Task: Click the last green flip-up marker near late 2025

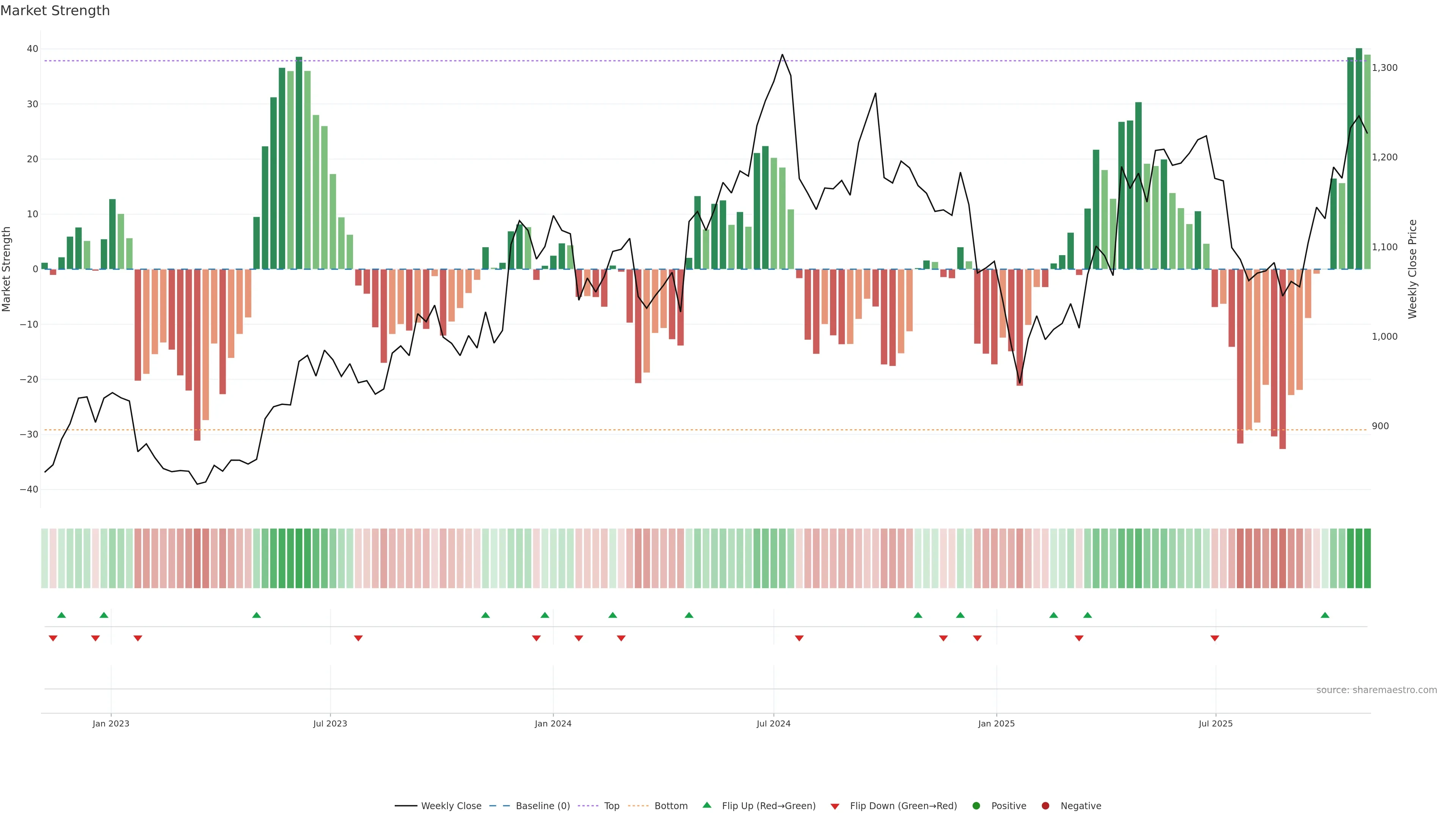Action: pos(1325,615)
